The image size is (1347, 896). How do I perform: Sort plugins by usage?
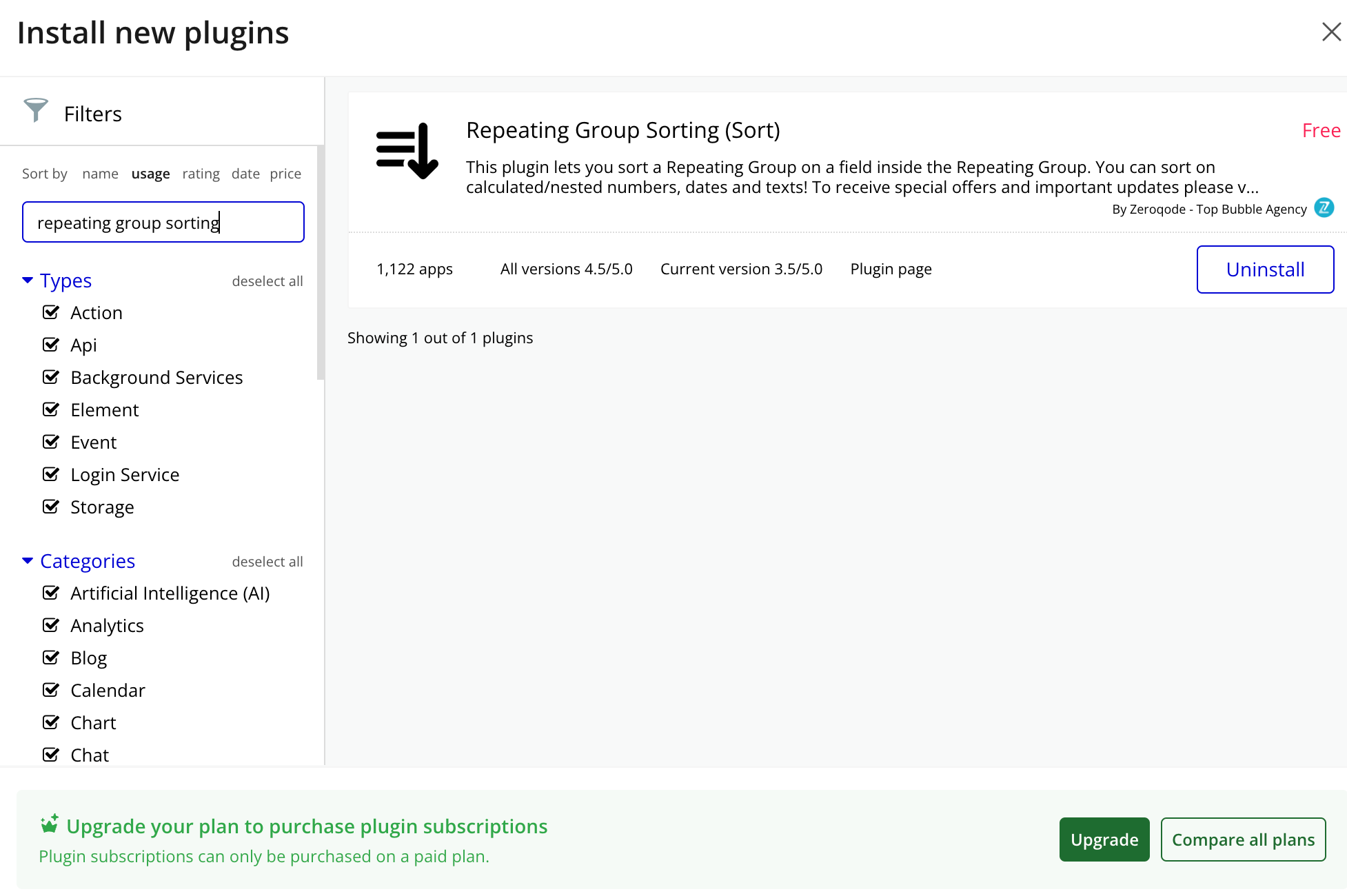pos(151,174)
